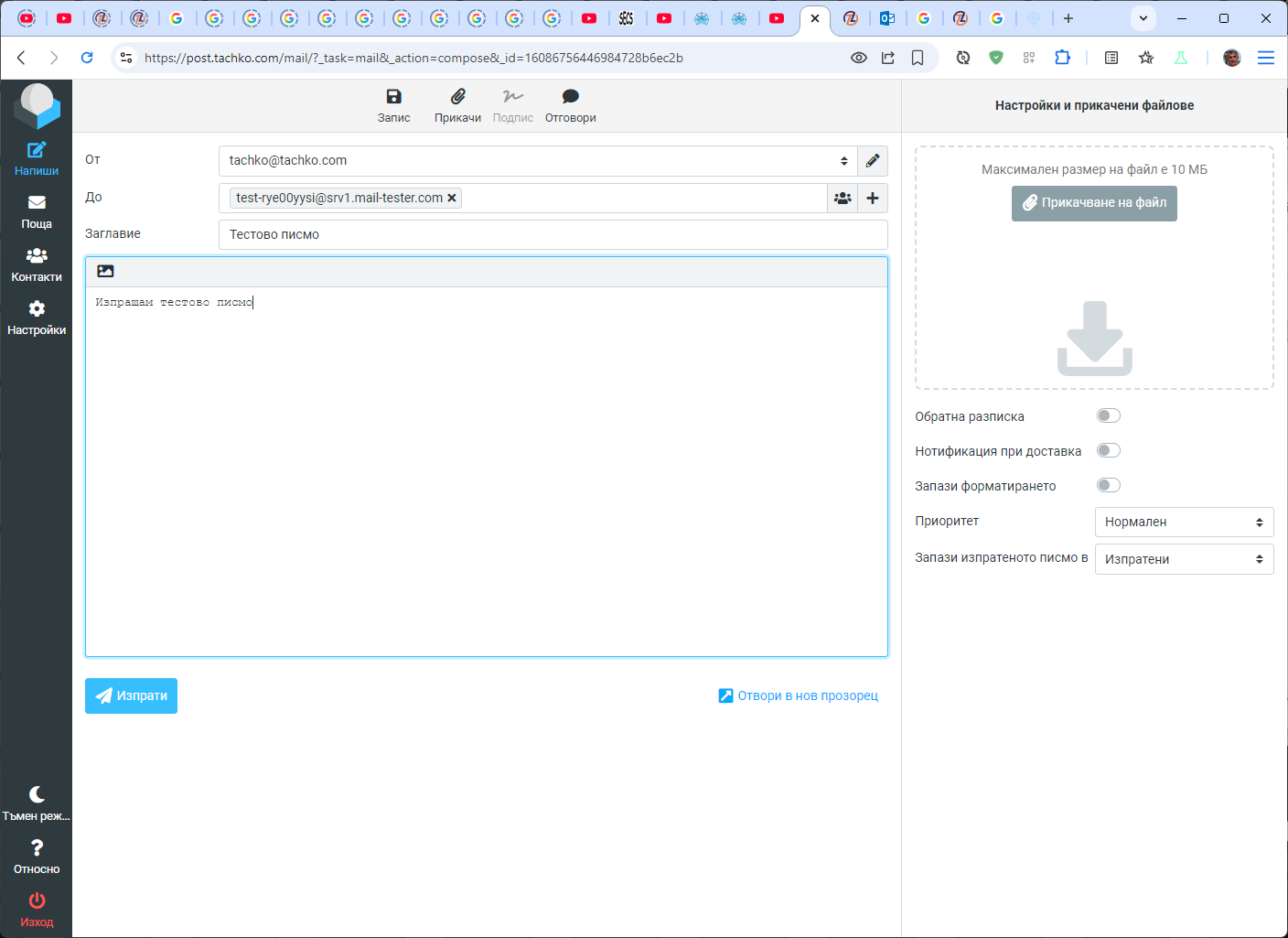
Task: Open the Отговори responses icon
Action: (x=570, y=97)
